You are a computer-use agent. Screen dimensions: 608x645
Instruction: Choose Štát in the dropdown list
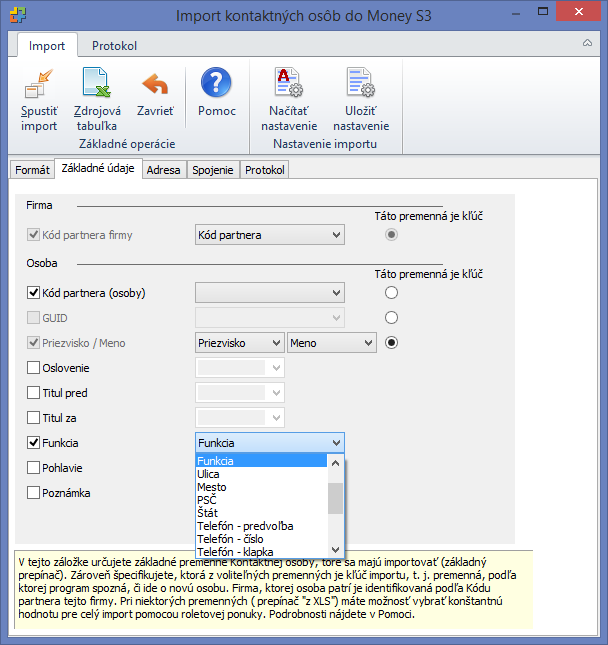pyautogui.click(x=262, y=513)
